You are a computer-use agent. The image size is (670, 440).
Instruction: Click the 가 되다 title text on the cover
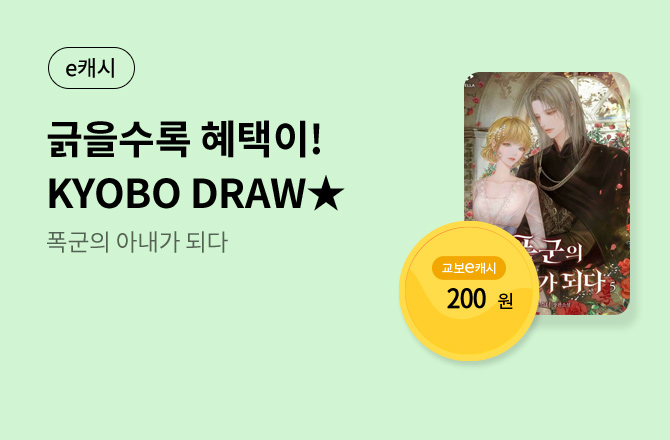[x=573, y=282]
